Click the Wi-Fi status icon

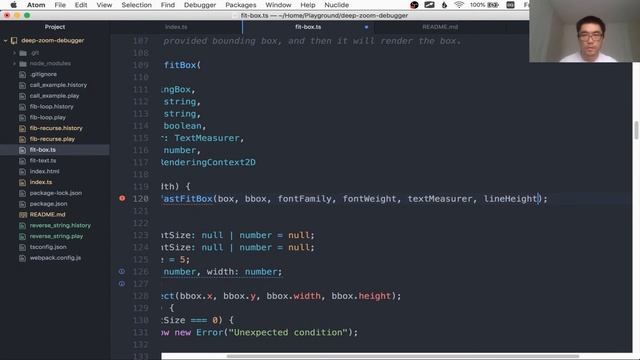[x=459, y=5]
